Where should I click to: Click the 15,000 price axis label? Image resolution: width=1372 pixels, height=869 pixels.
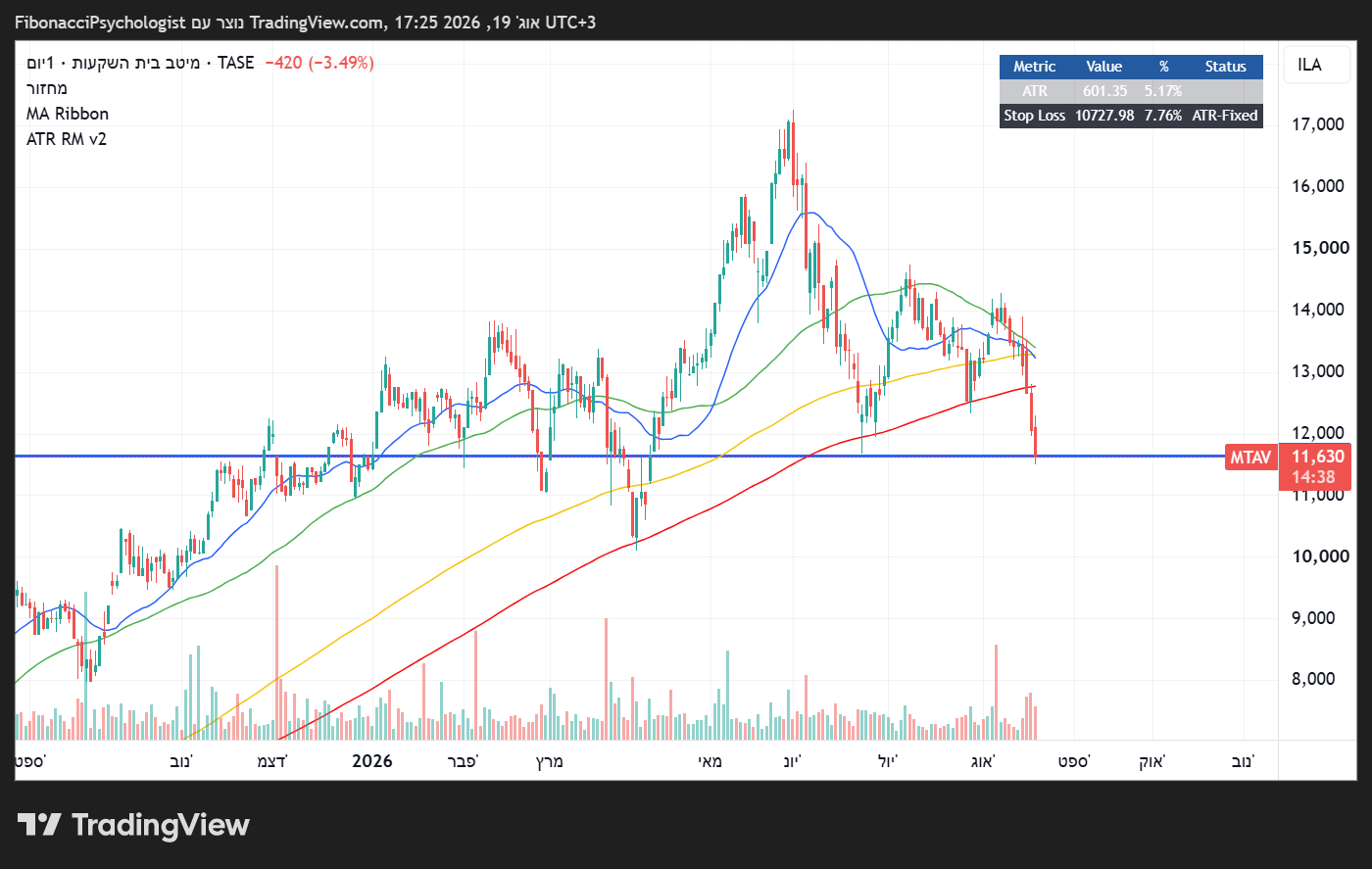tap(1320, 248)
